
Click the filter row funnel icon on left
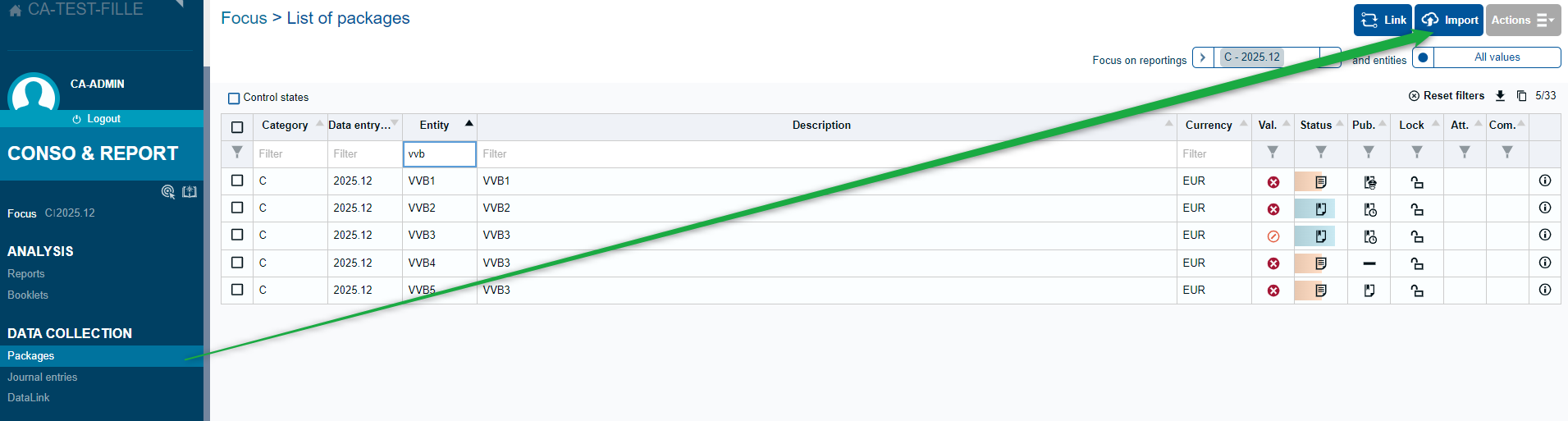click(237, 152)
